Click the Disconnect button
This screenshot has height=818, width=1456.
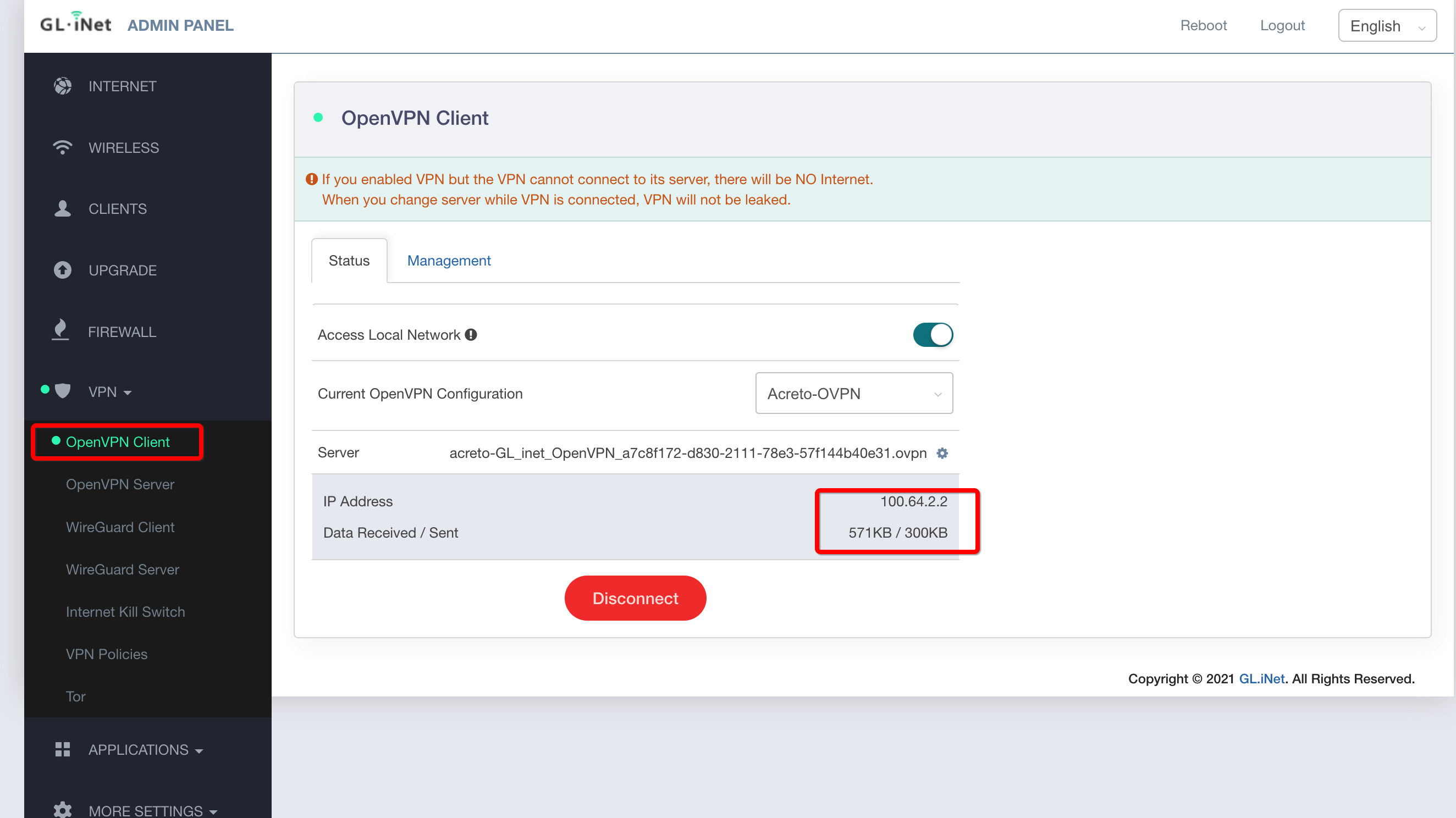(x=635, y=598)
